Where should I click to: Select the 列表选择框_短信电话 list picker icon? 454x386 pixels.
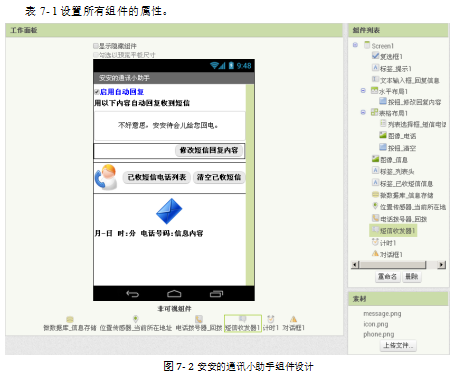pyautogui.click(x=383, y=124)
